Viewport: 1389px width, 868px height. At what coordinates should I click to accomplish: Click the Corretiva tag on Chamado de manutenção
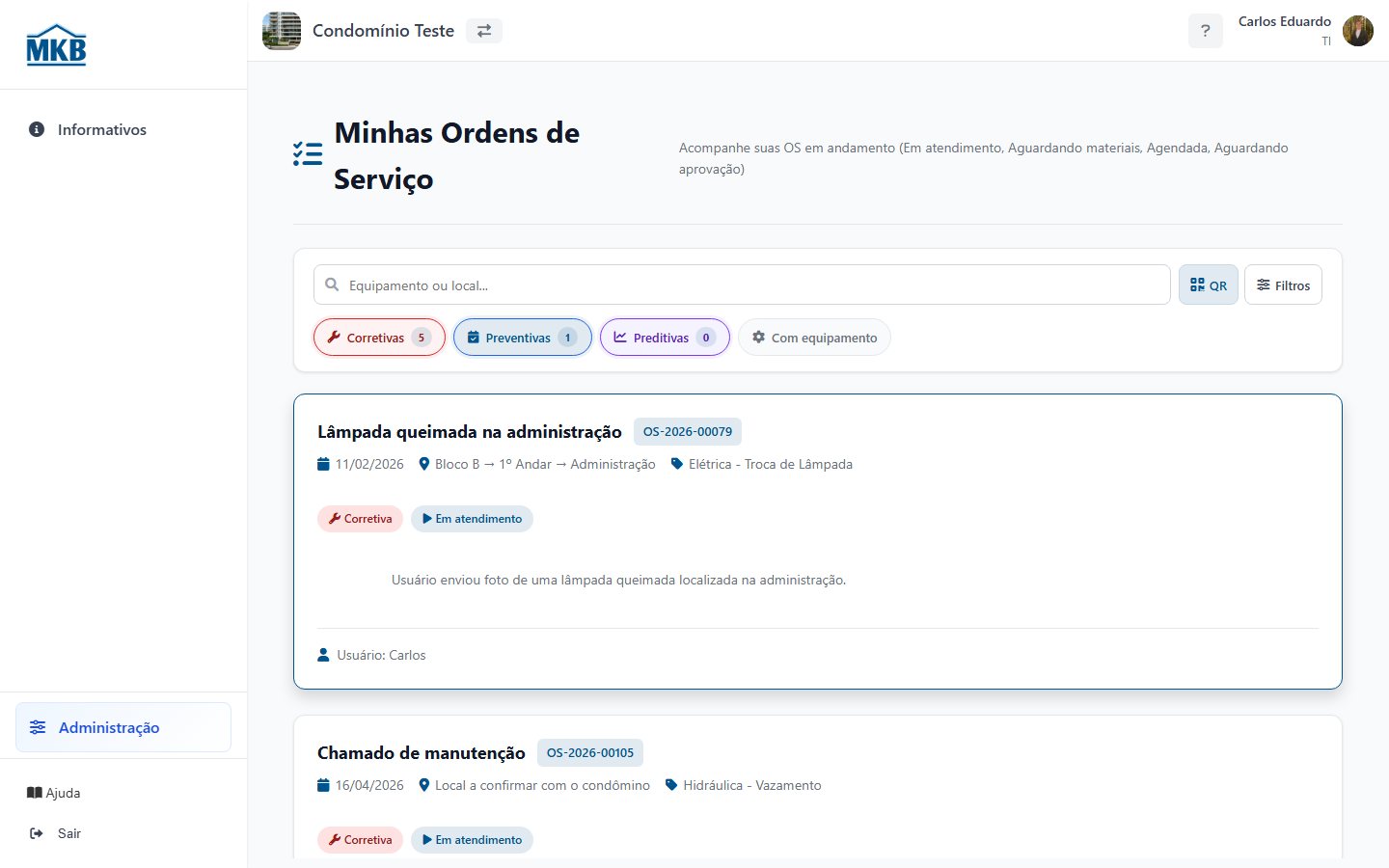[x=360, y=840]
